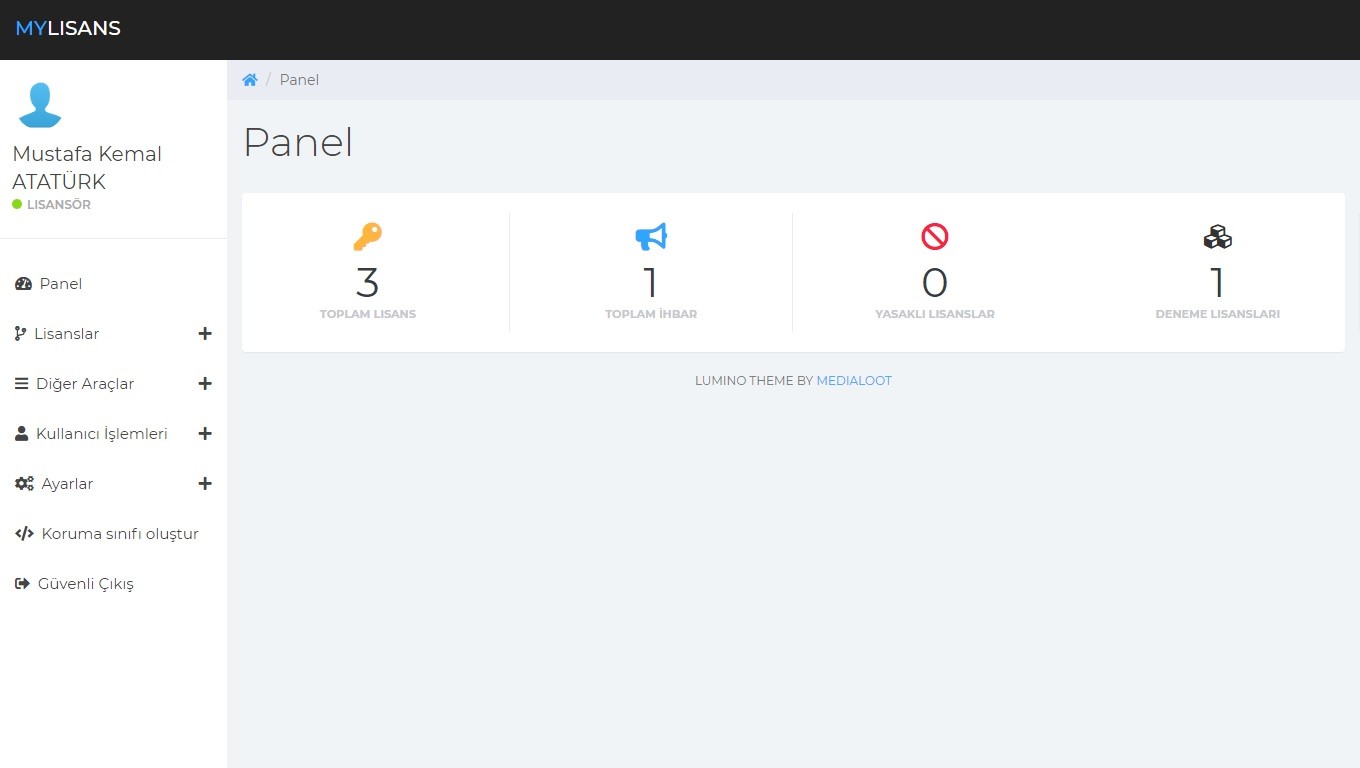Click the home icon in breadcrumb

coord(250,80)
